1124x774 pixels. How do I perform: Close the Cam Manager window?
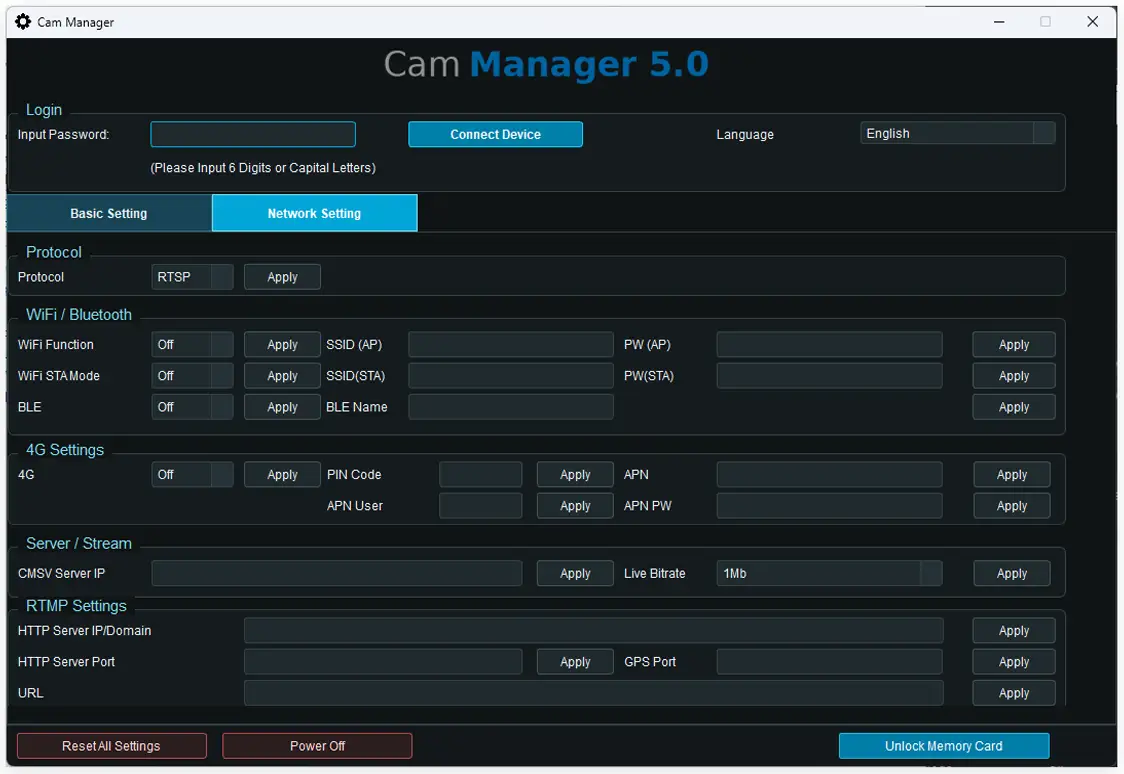1092,22
